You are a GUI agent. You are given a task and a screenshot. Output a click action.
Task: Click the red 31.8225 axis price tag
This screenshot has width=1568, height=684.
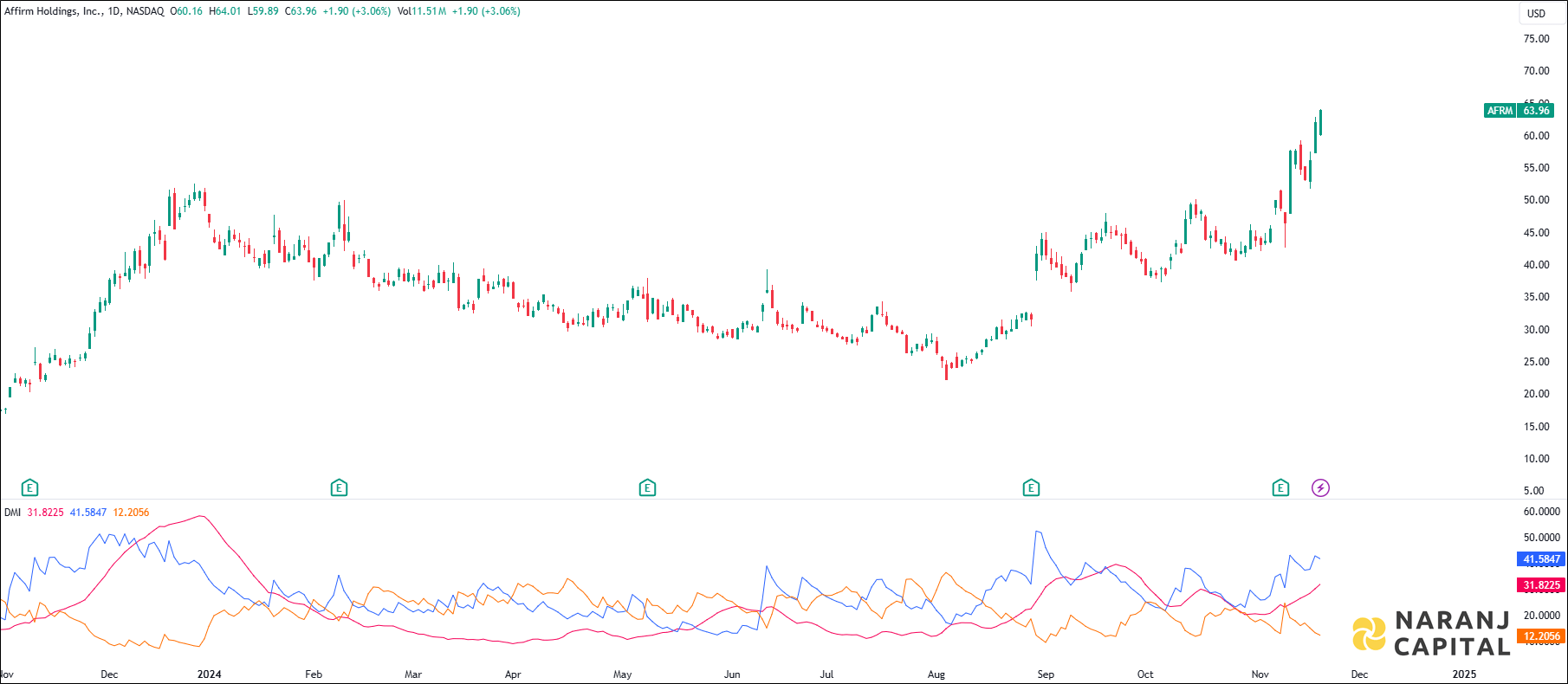(1541, 585)
